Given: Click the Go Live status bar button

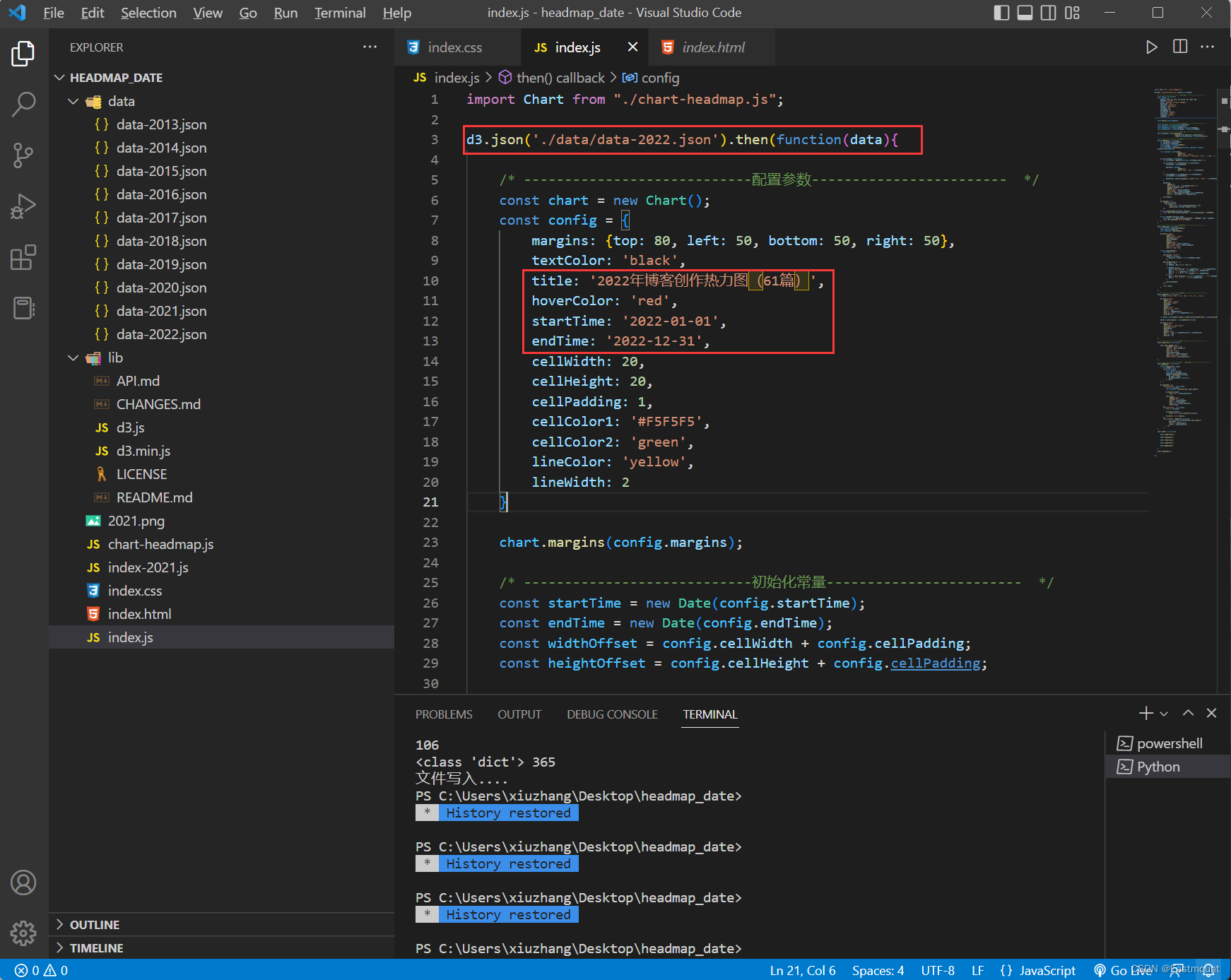Looking at the screenshot, I should 1122,970.
